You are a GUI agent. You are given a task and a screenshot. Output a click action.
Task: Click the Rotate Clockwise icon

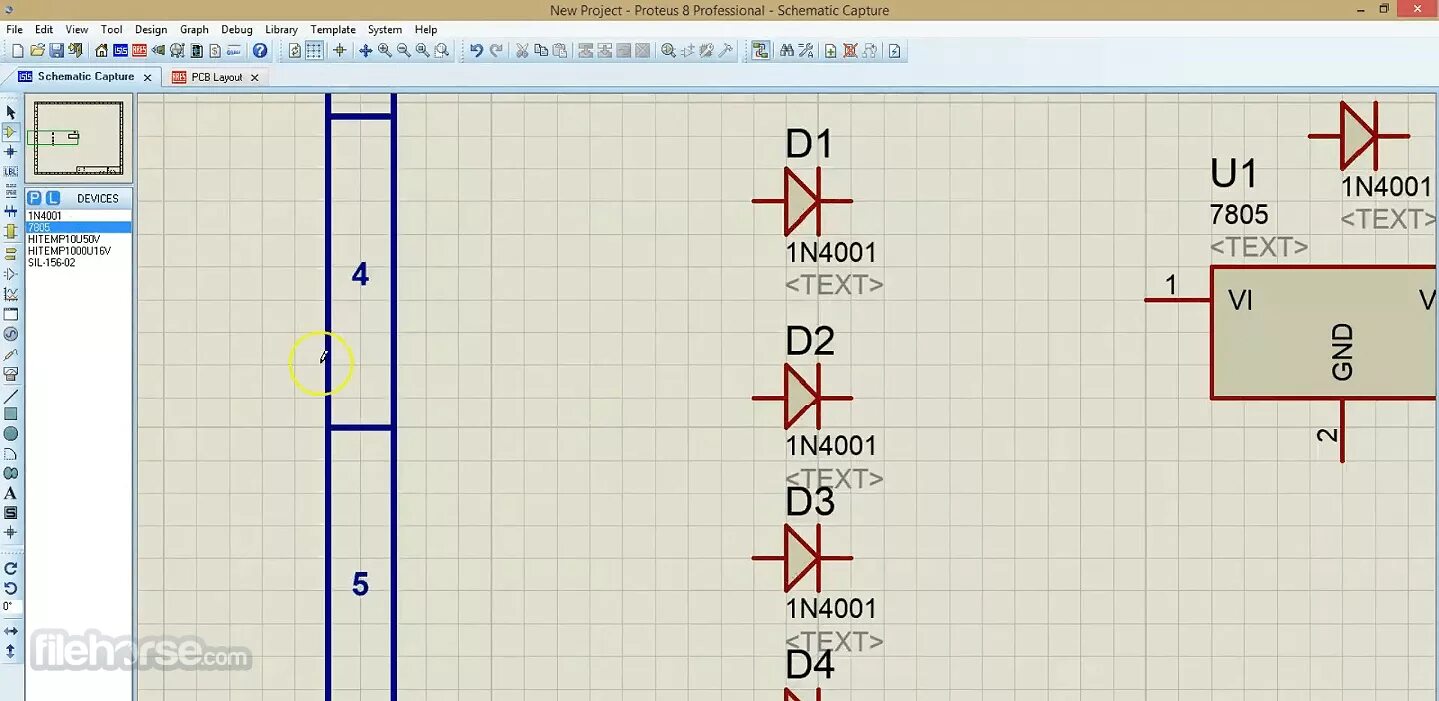[x=11, y=568]
